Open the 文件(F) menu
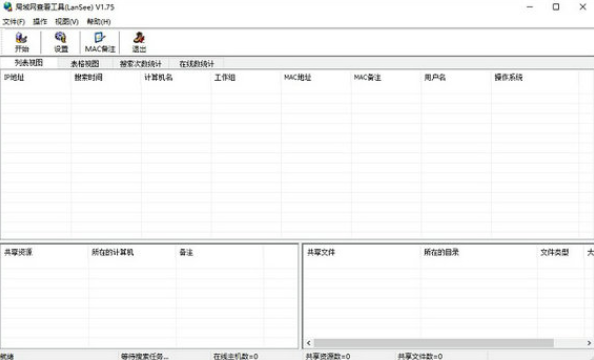The image size is (594, 360). pos(14,22)
